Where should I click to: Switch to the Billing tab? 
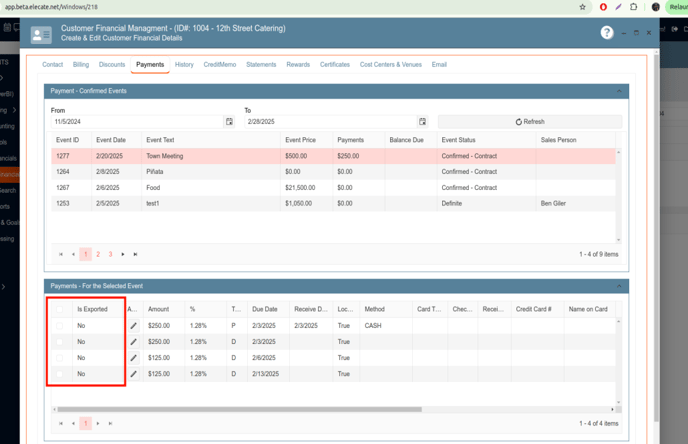tap(81, 64)
